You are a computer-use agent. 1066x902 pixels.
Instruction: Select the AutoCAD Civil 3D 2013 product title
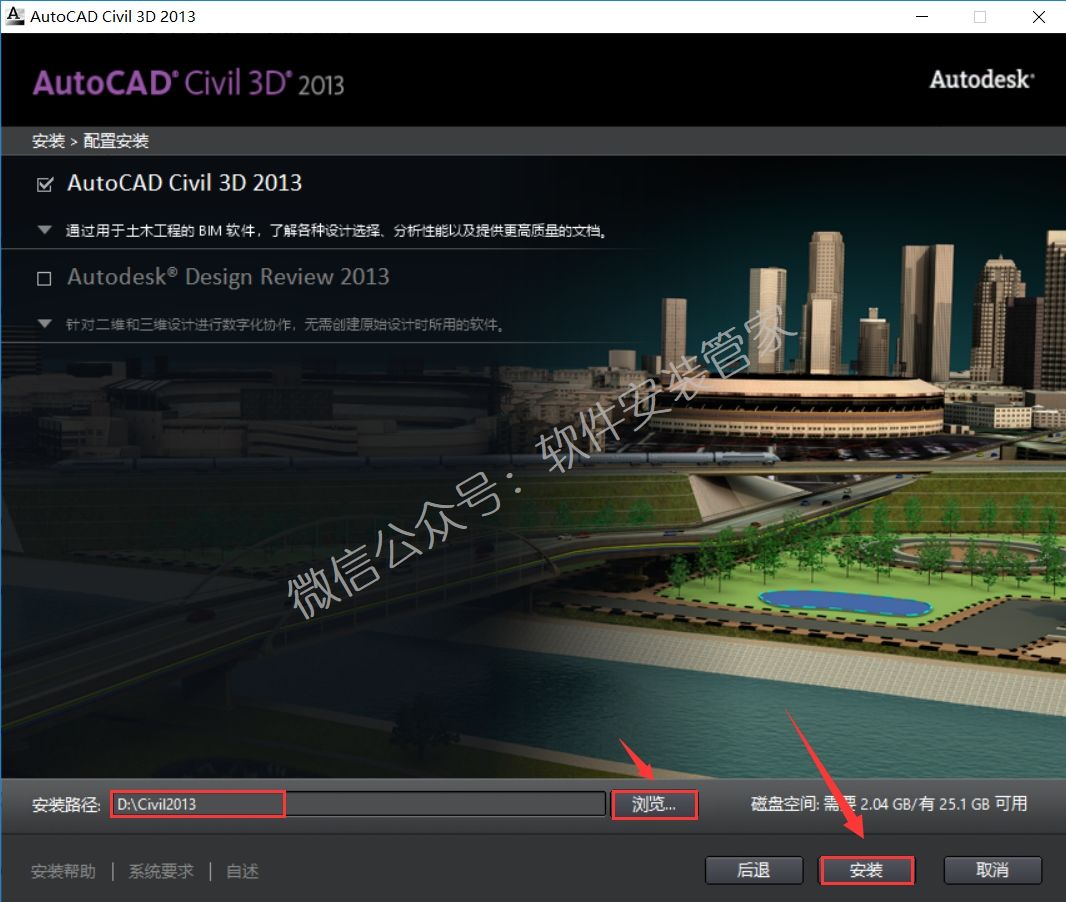point(184,183)
